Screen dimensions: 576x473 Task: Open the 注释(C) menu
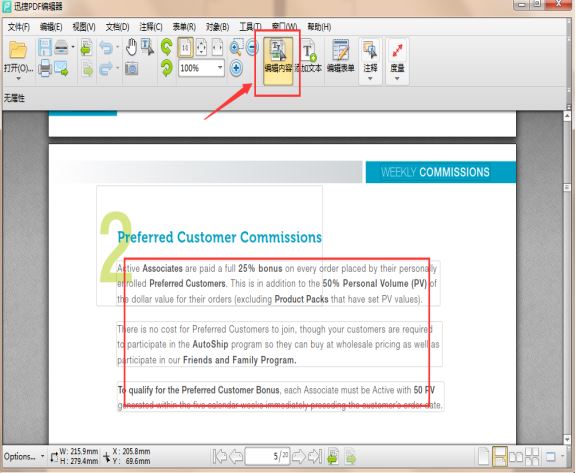point(151,27)
